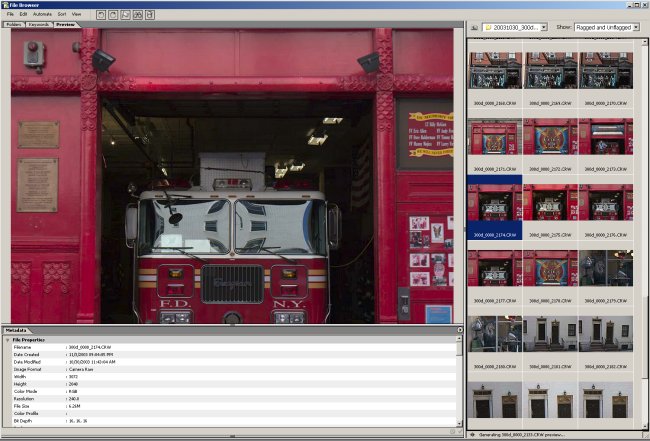Click the metadata panel scroll-down arrow
The height and width of the screenshot is (441, 650).
[459, 424]
